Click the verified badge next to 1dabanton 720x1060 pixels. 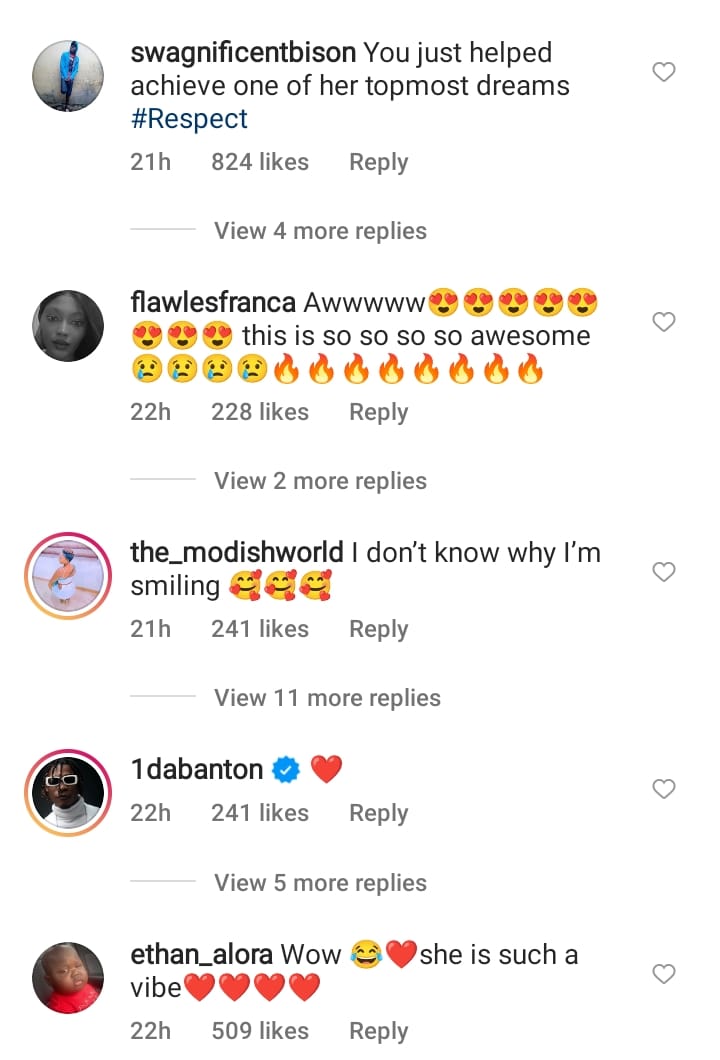click(286, 770)
